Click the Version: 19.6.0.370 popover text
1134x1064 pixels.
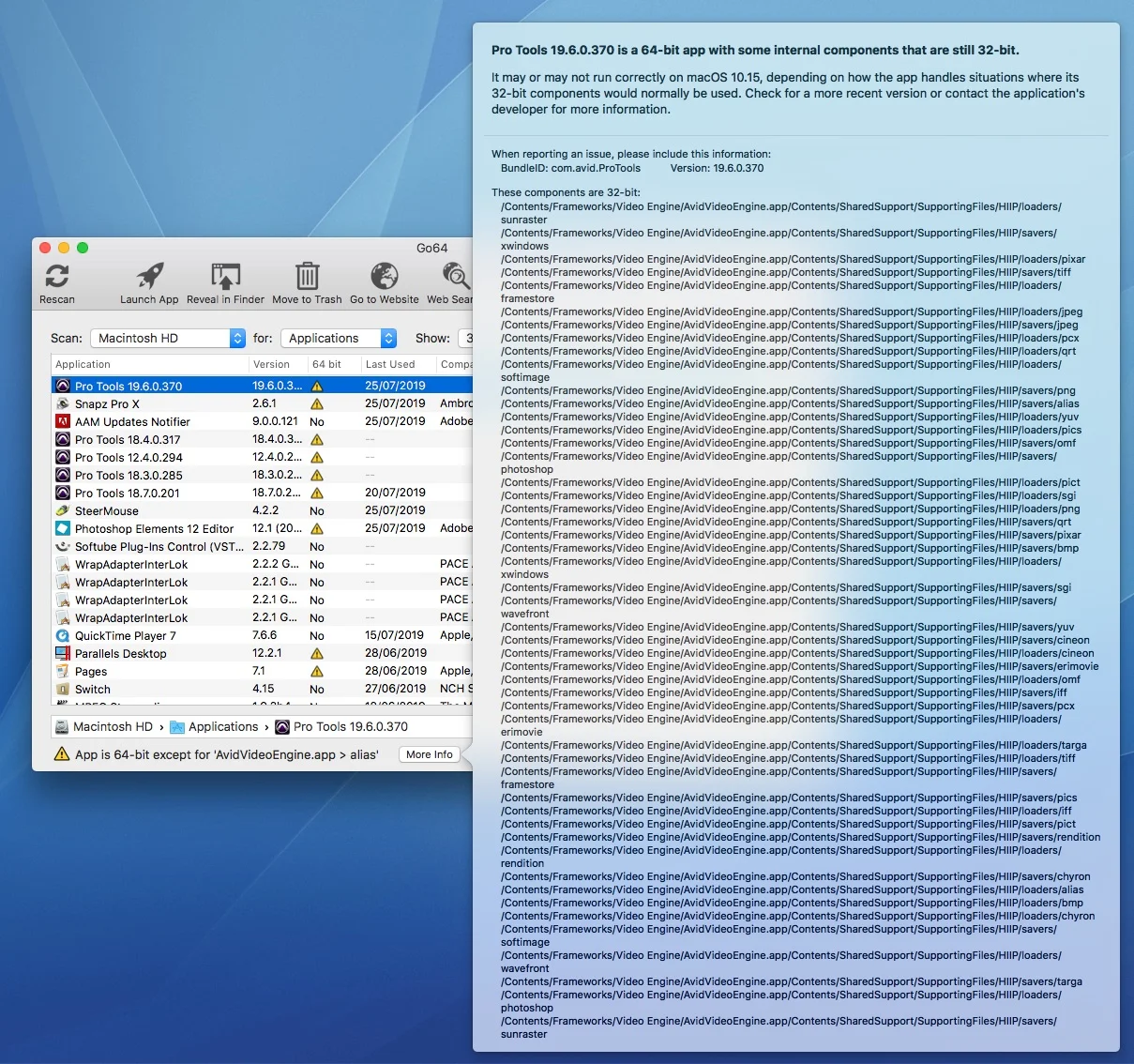(717, 168)
